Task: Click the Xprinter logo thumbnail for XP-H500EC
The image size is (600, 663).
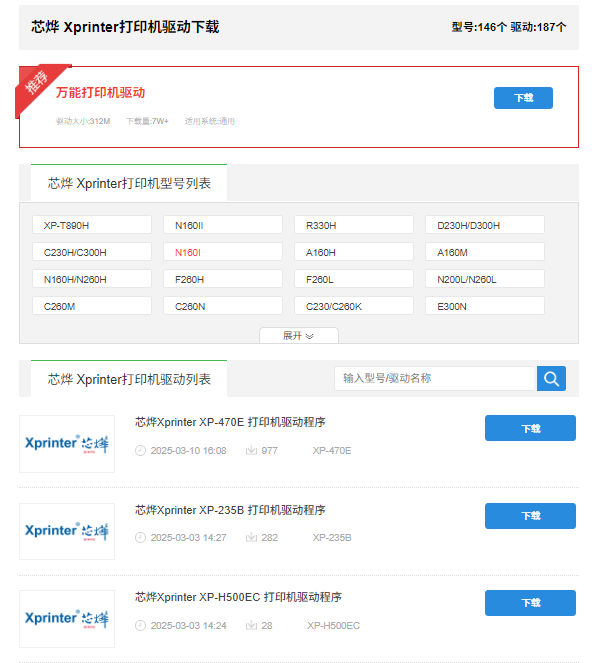Action: tap(67, 619)
